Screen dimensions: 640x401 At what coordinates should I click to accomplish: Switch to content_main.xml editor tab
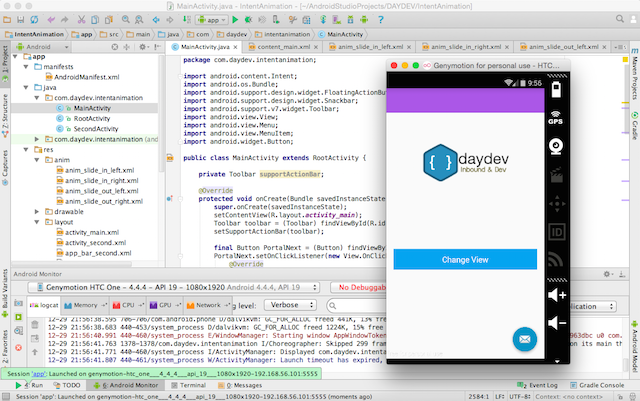[x=283, y=47]
